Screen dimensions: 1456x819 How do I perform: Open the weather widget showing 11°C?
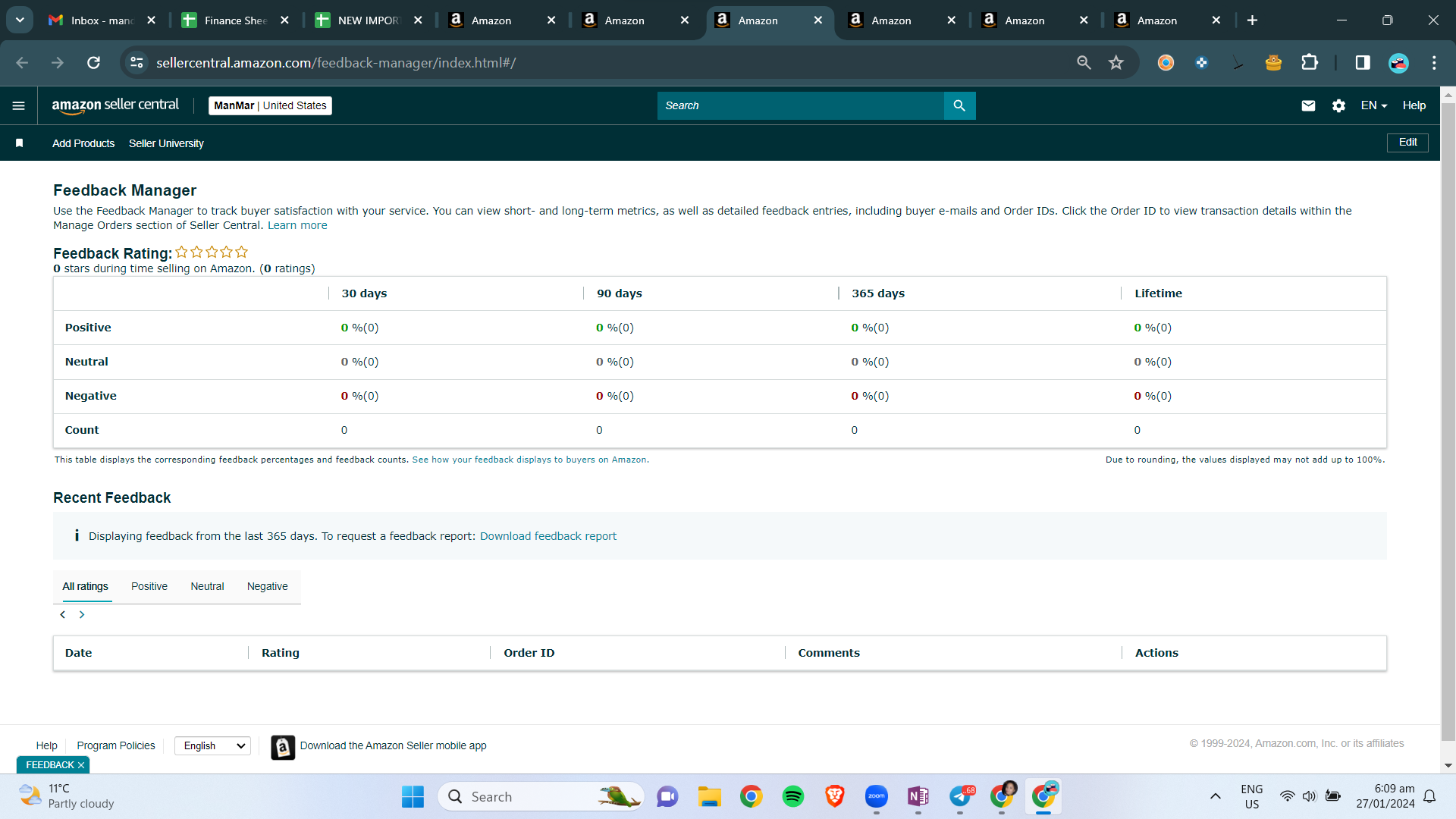(x=67, y=796)
